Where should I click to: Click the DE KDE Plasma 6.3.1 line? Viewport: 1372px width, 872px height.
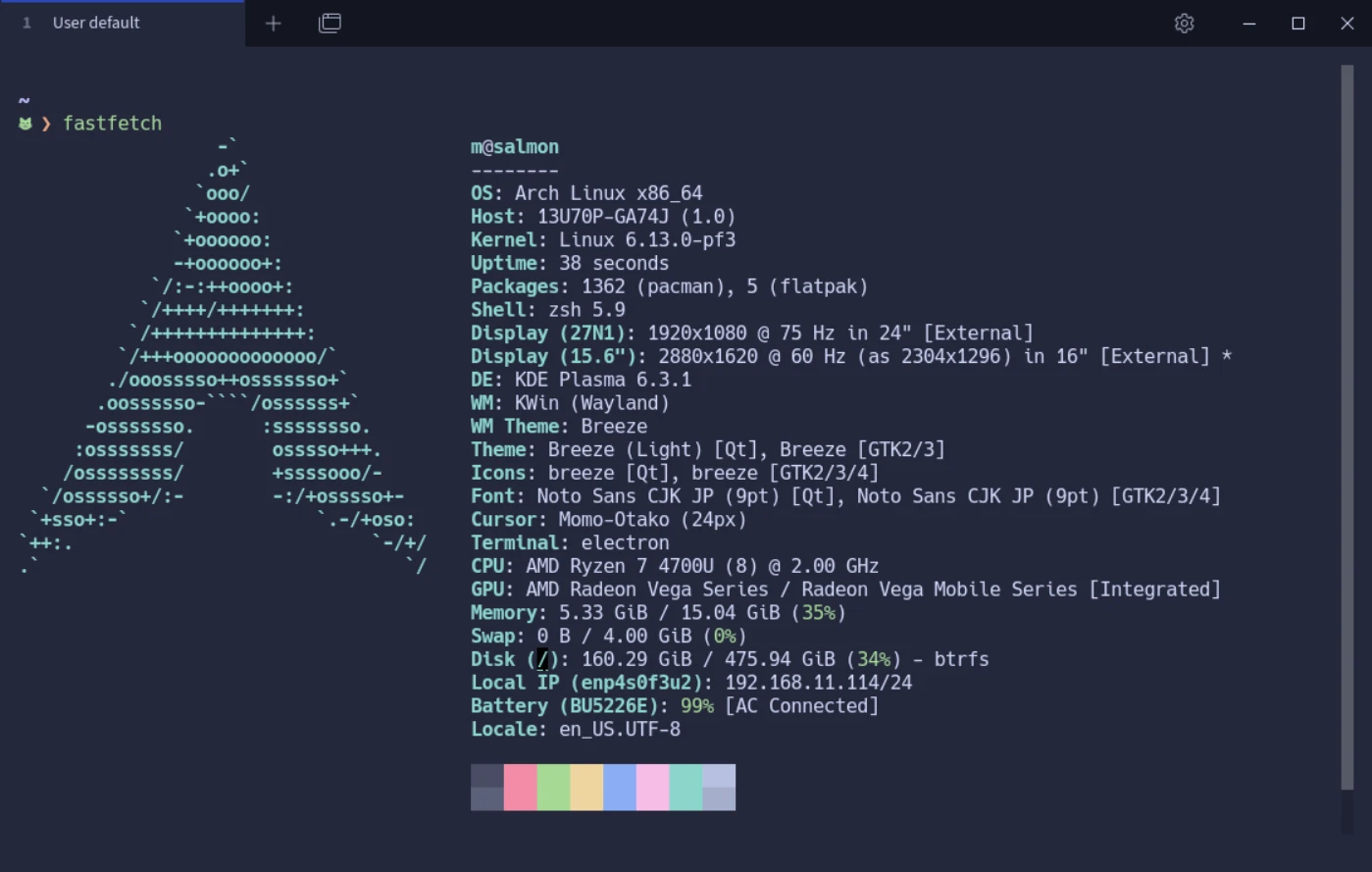pos(581,381)
